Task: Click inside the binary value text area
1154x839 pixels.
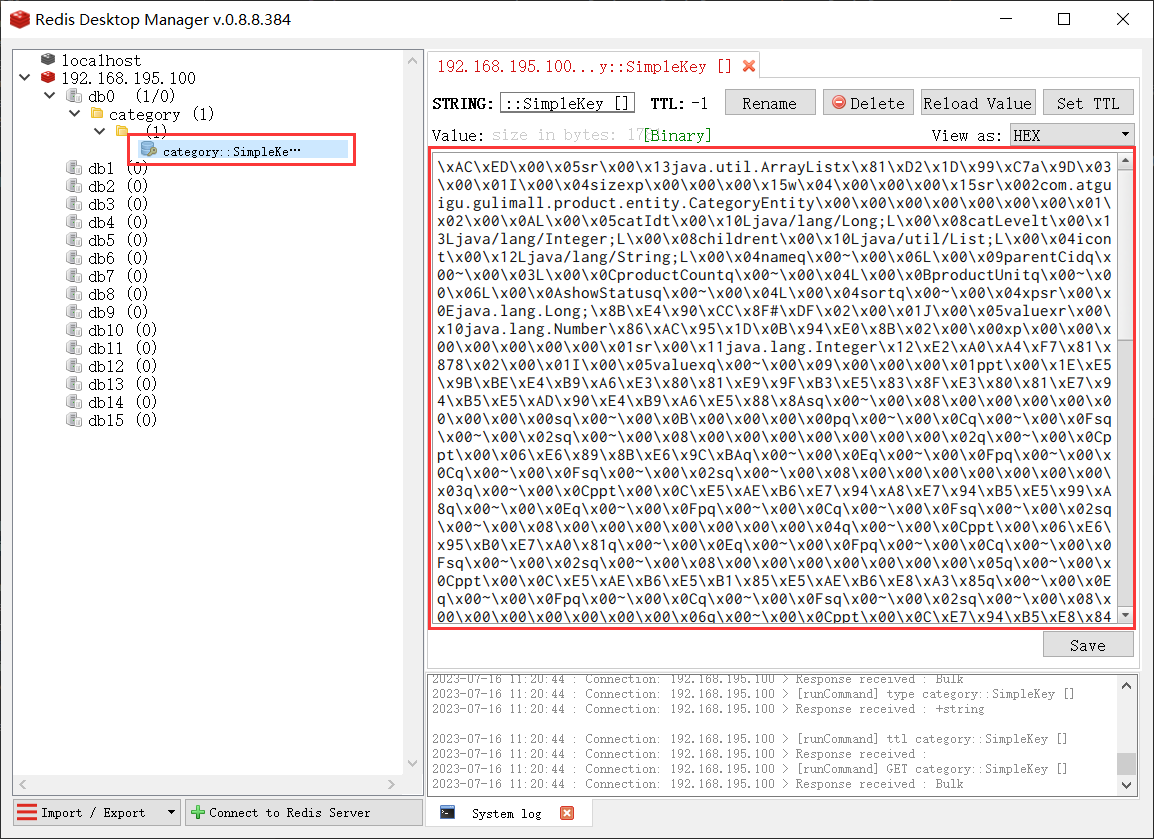Action: tap(775, 390)
